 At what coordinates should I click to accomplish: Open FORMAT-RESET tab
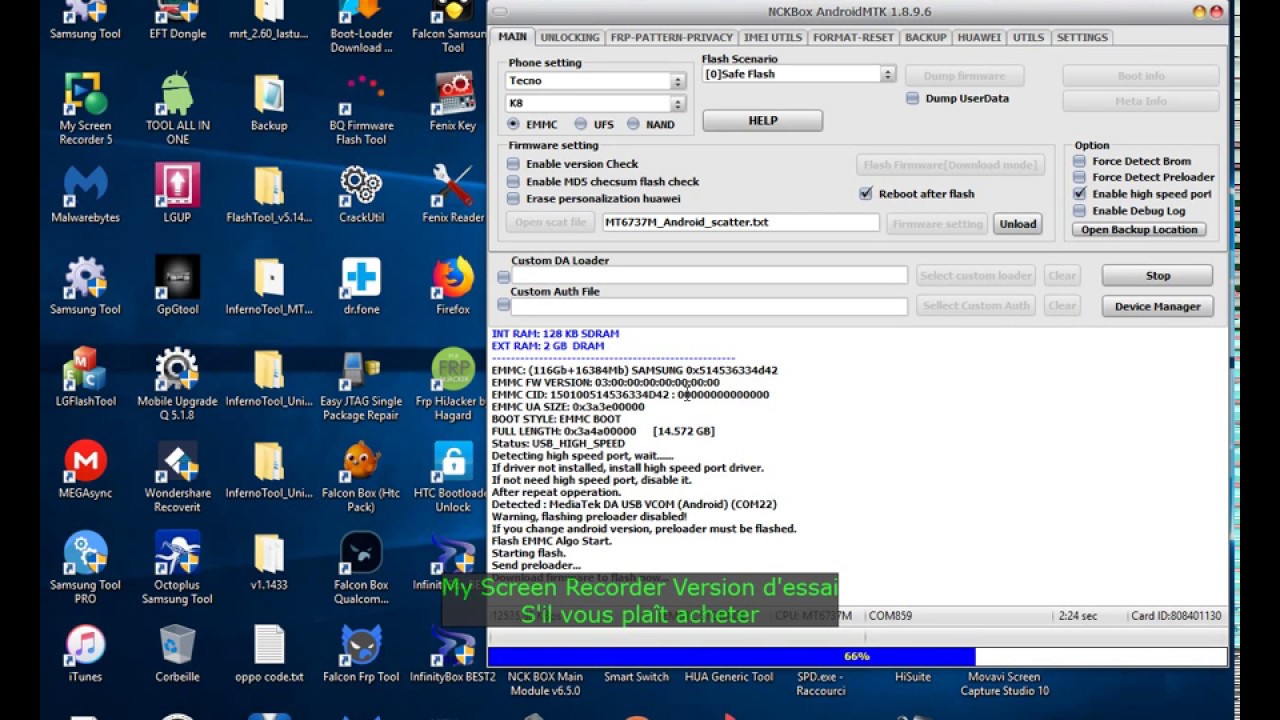pyautogui.click(x=853, y=37)
